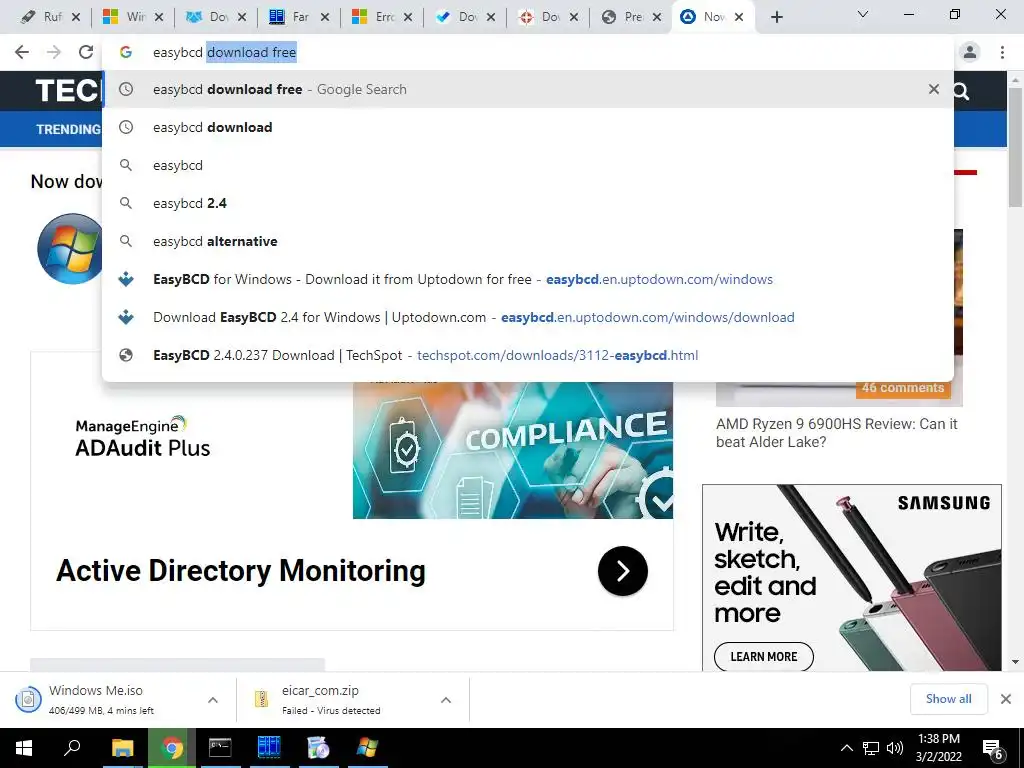1024x768 pixels.
Task: Close the active 'Now' tab
Action: pyautogui.click(x=739, y=17)
